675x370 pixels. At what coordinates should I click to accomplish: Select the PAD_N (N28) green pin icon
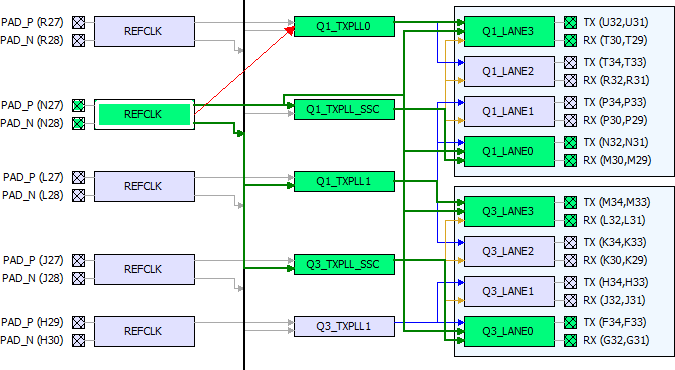(x=78, y=124)
